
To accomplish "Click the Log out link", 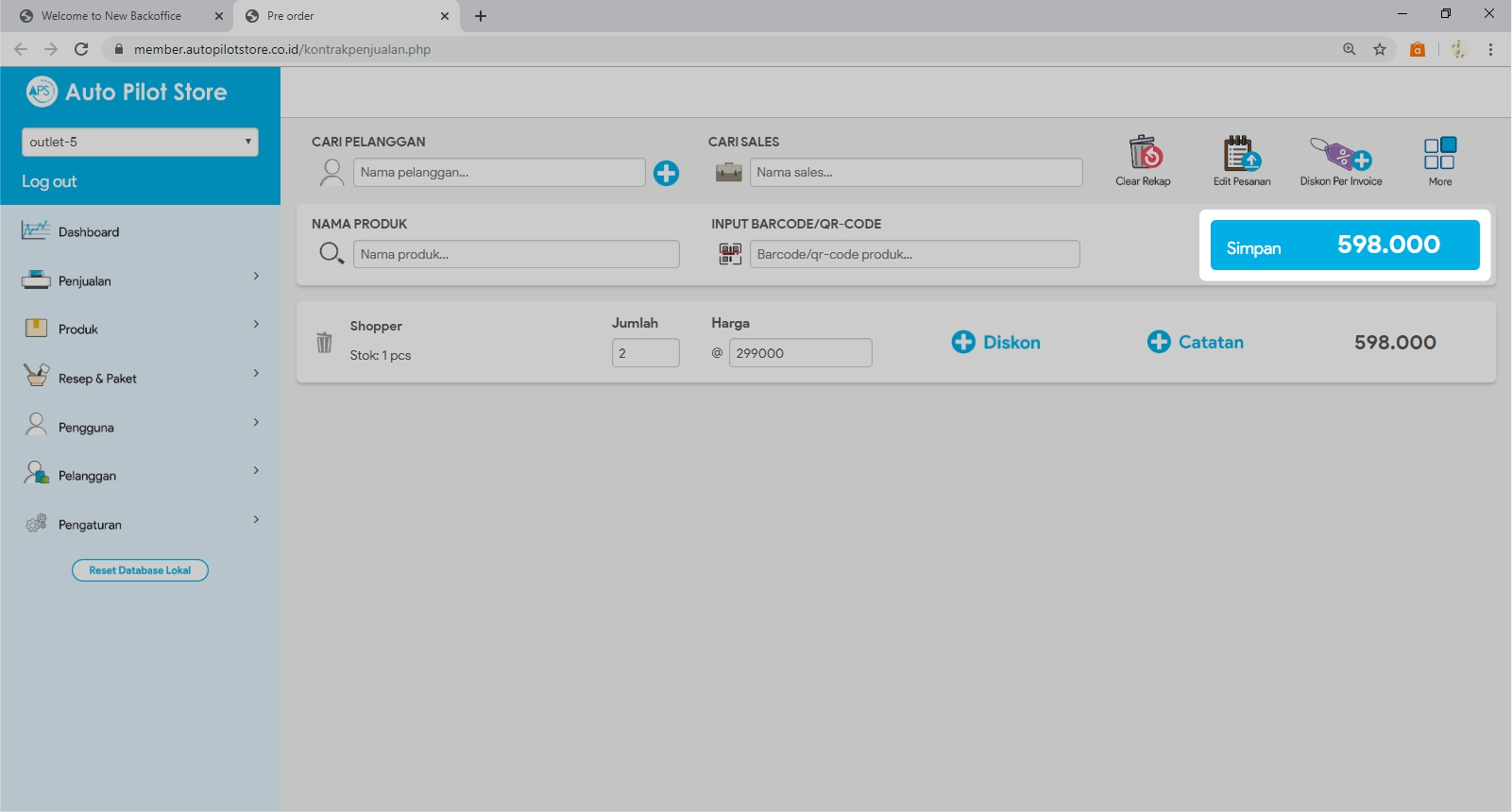I will click(x=49, y=181).
